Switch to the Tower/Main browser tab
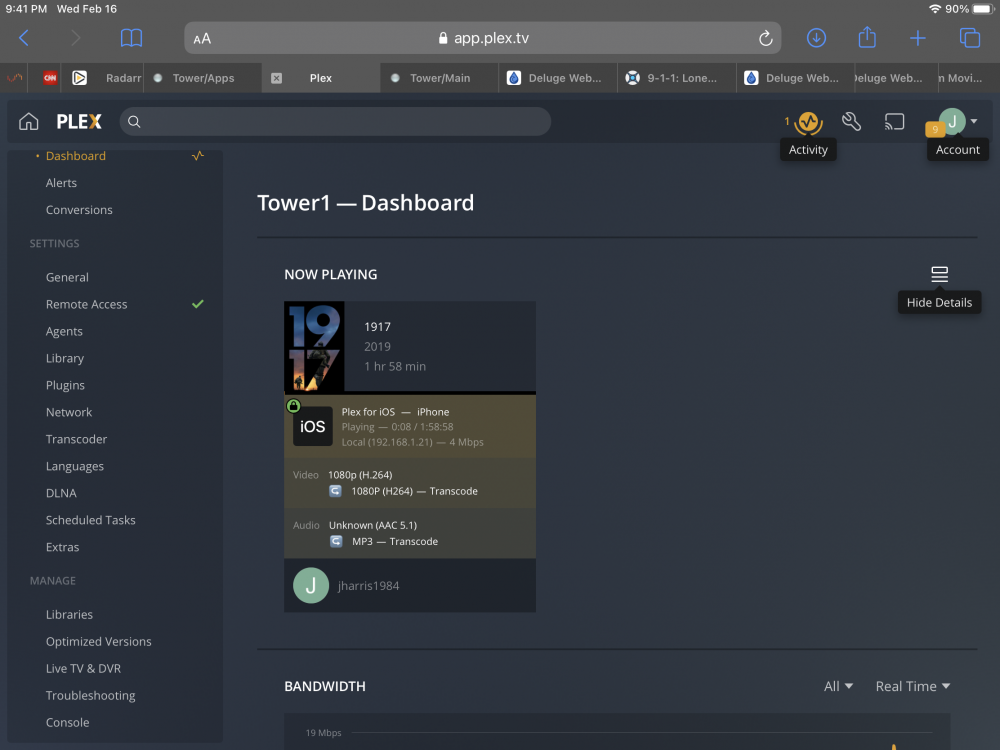The width and height of the screenshot is (1000, 750). 439,78
